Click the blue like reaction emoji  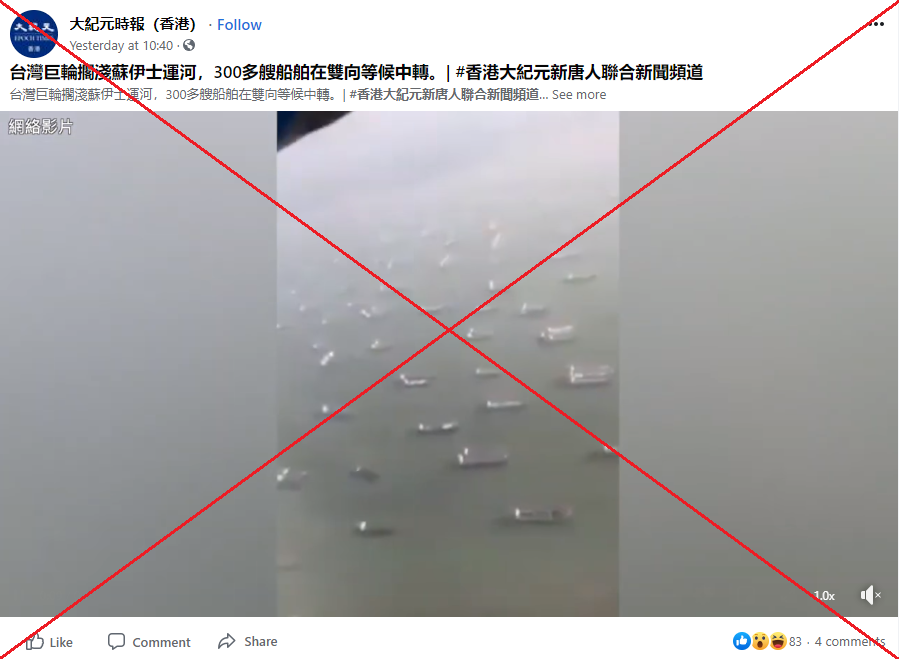tap(741, 641)
